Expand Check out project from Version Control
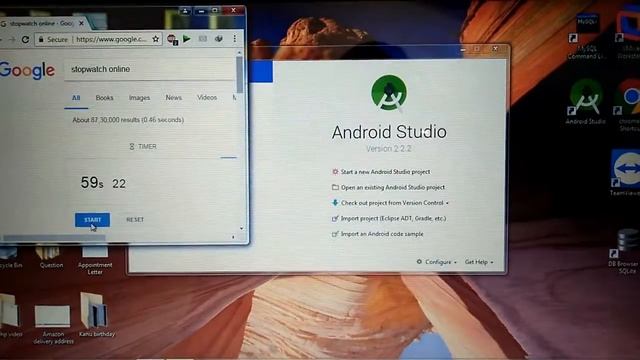 [395, 203]
